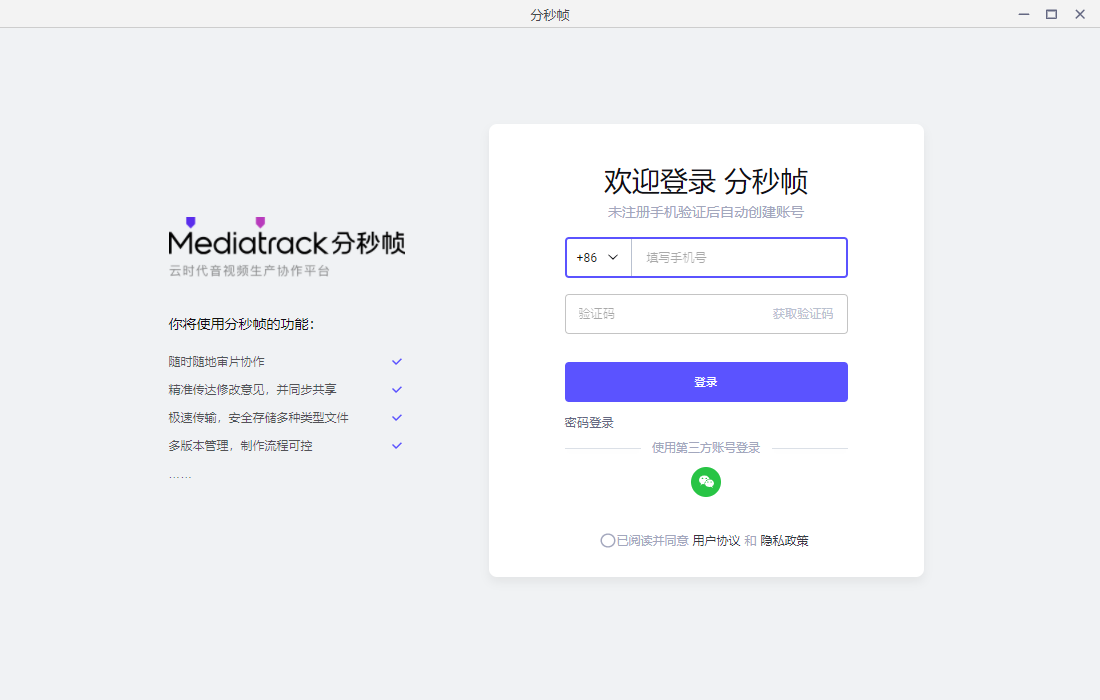The height and width of the screenshot is (700, 1100).
Task: Open the +86 country code dropdown
Action: pos(598,257)
